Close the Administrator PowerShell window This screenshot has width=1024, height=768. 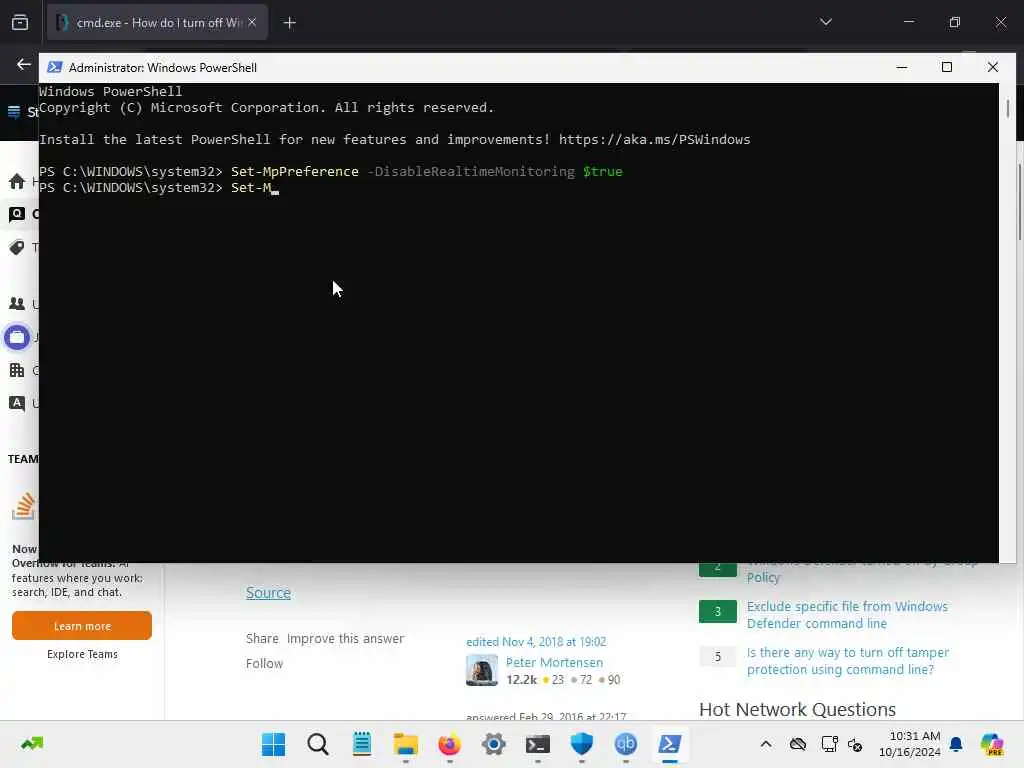pos(993,67)
